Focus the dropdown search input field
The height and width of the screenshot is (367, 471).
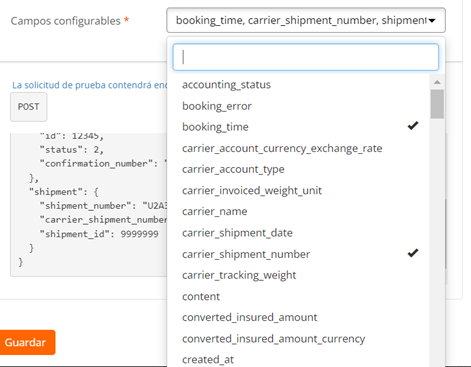[x=305, y=57]
